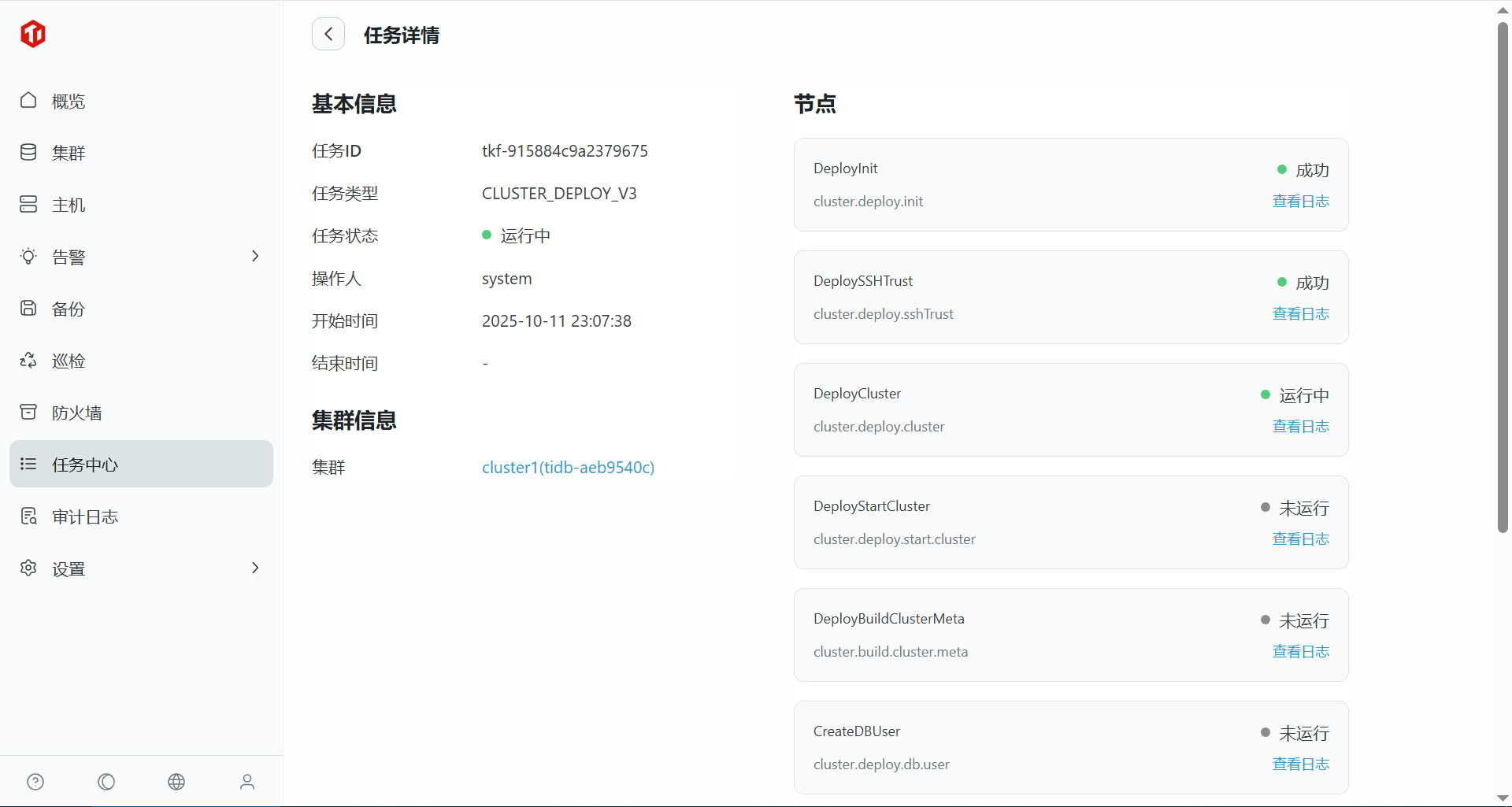View logs for the DeployInit node
This screenshot has height=807, width=1512.
coord(1300,202)
